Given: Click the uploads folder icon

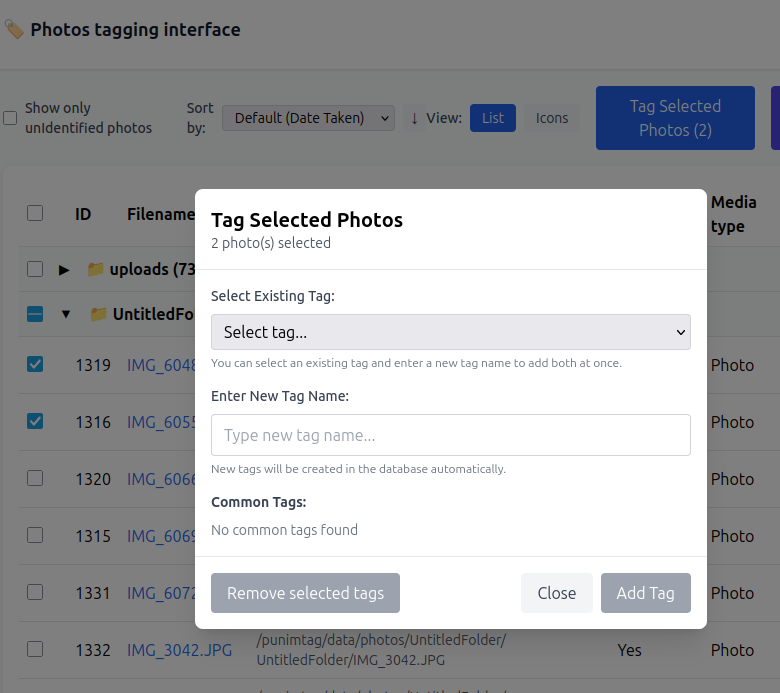Looking at the screenshot, I should pos(96,269).
